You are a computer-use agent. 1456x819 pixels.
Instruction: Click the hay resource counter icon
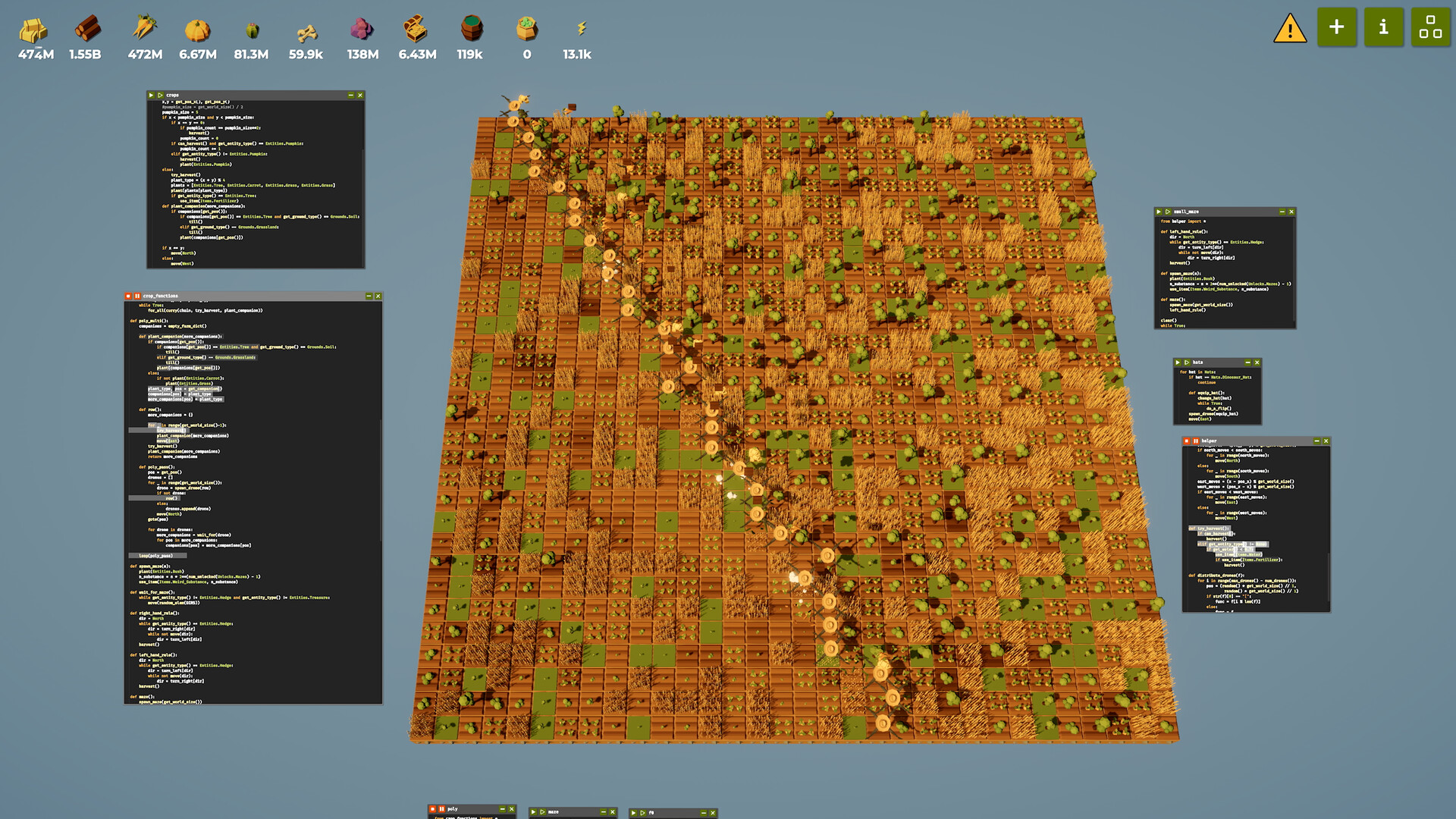point(33,30)
